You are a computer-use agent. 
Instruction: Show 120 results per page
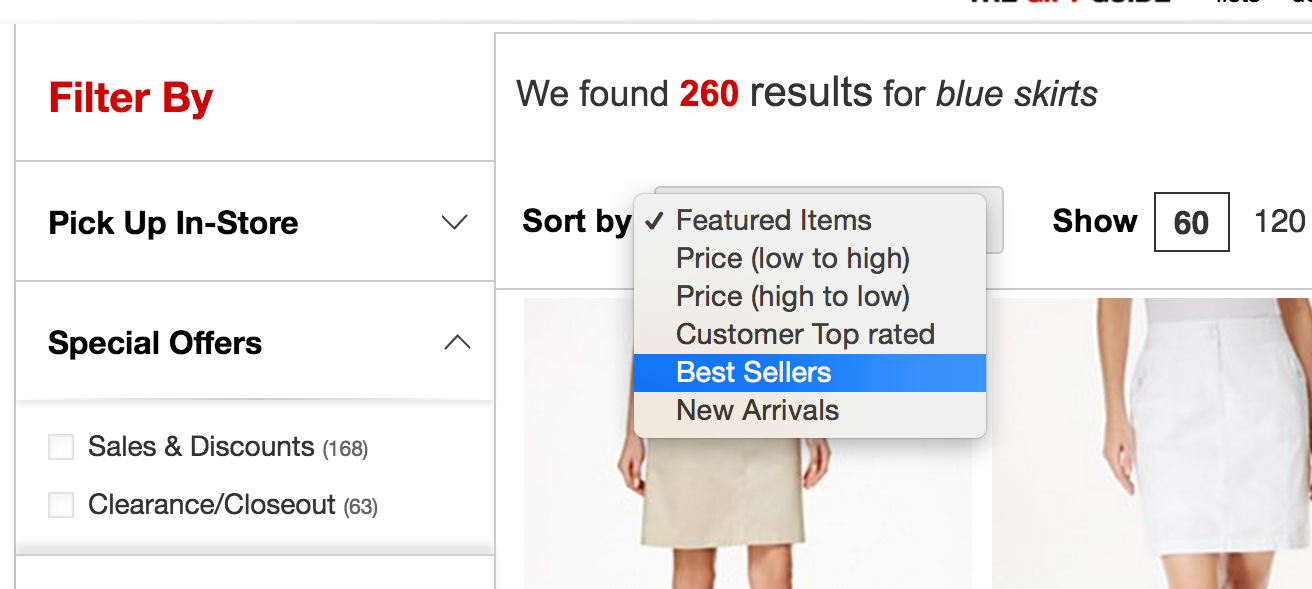pyautogui.click(x=1279, y=221)
